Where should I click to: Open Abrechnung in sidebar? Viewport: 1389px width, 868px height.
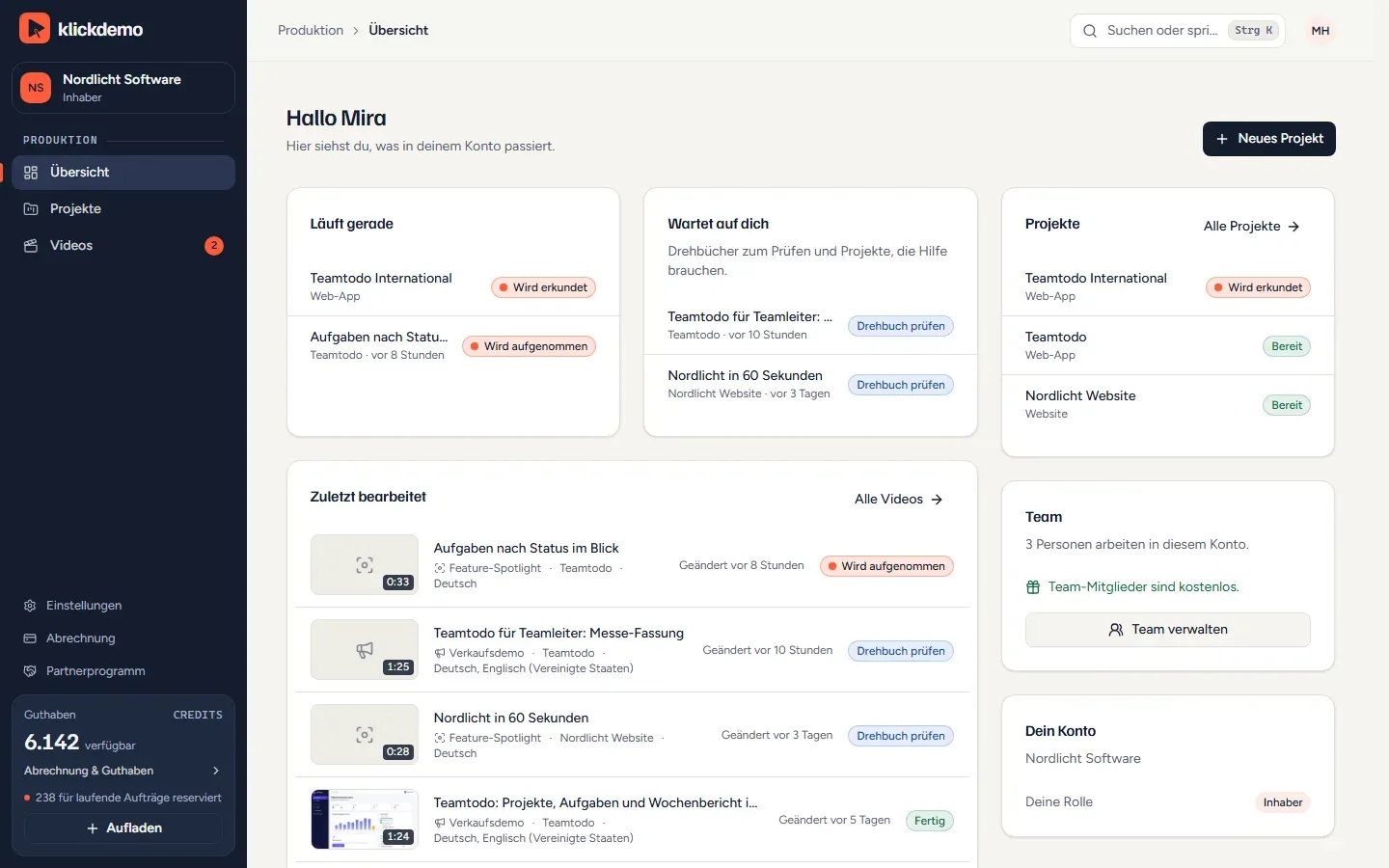pos(123,638)
